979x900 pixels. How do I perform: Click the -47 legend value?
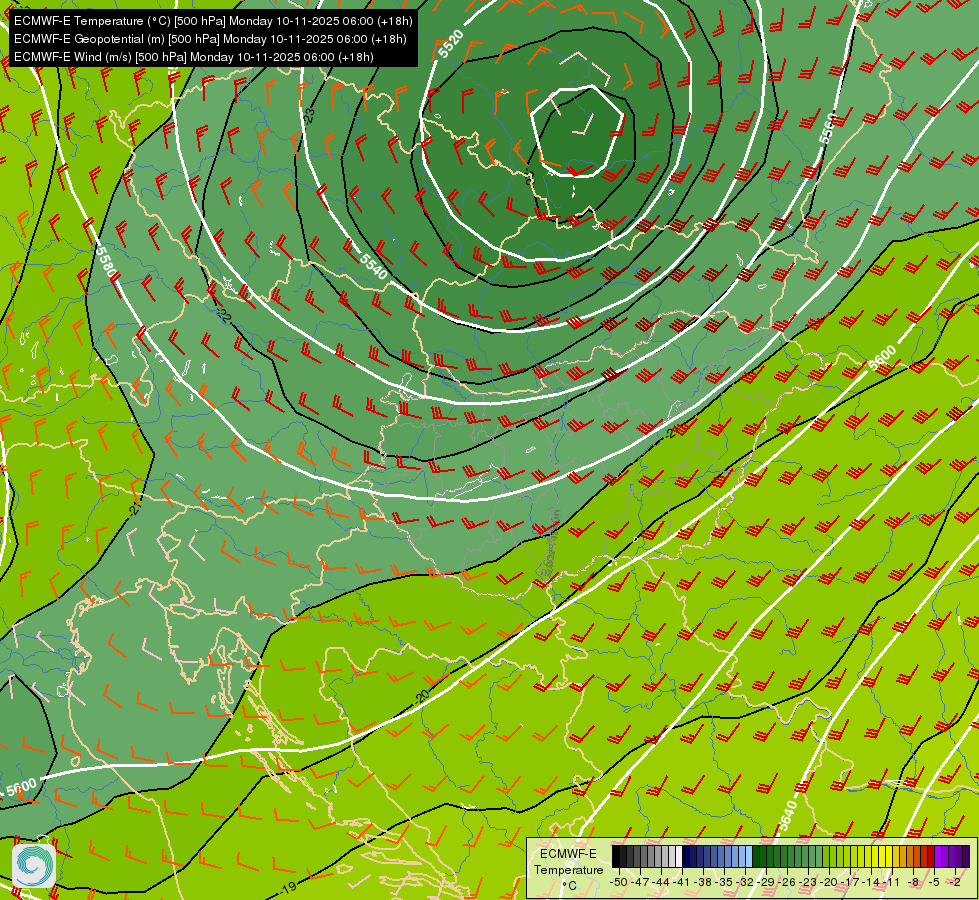(640, 883)
